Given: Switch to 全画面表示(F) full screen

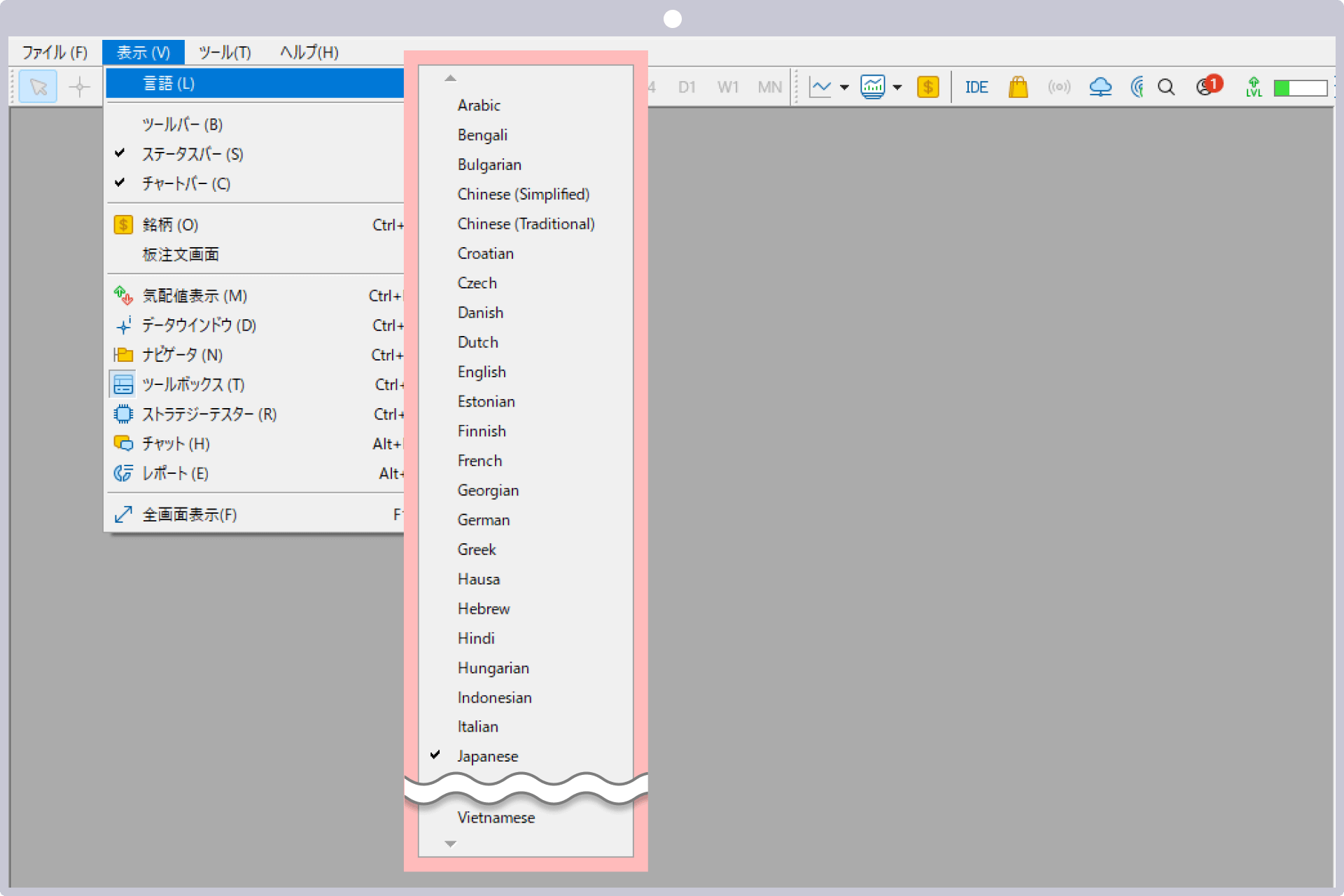Looking at the screenshot, I should pos(255,515).
